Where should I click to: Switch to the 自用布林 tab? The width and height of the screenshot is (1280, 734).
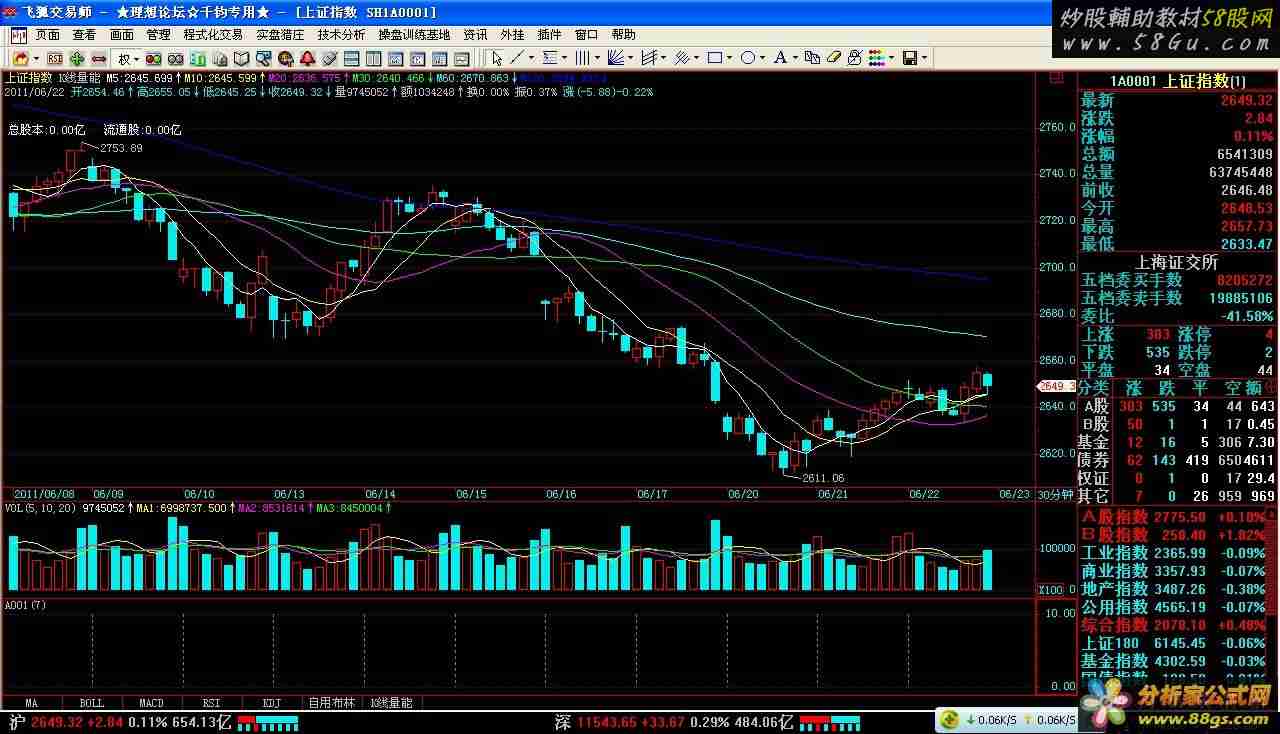[332, 703]
